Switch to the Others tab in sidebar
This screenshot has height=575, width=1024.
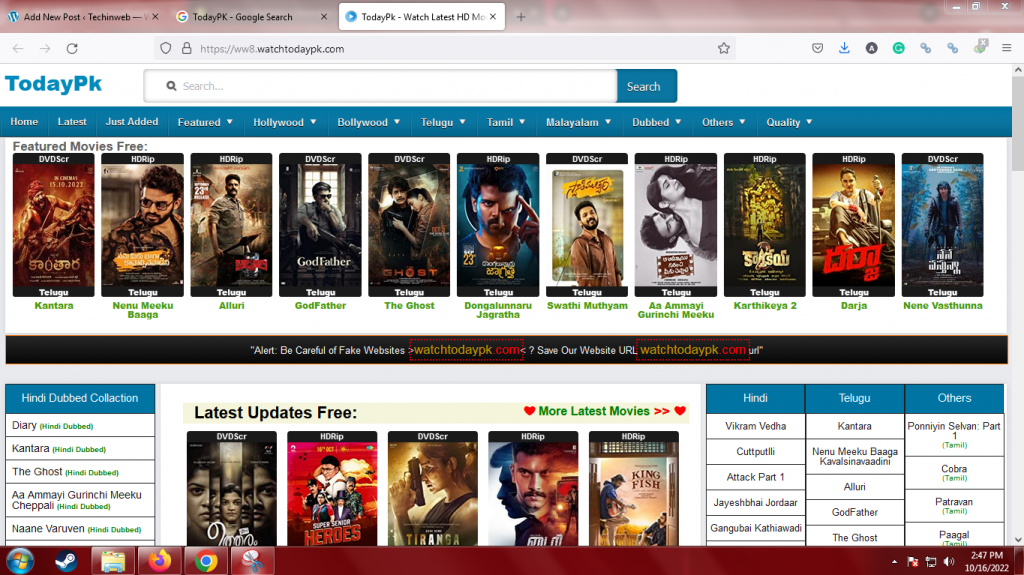pos(954,398)
